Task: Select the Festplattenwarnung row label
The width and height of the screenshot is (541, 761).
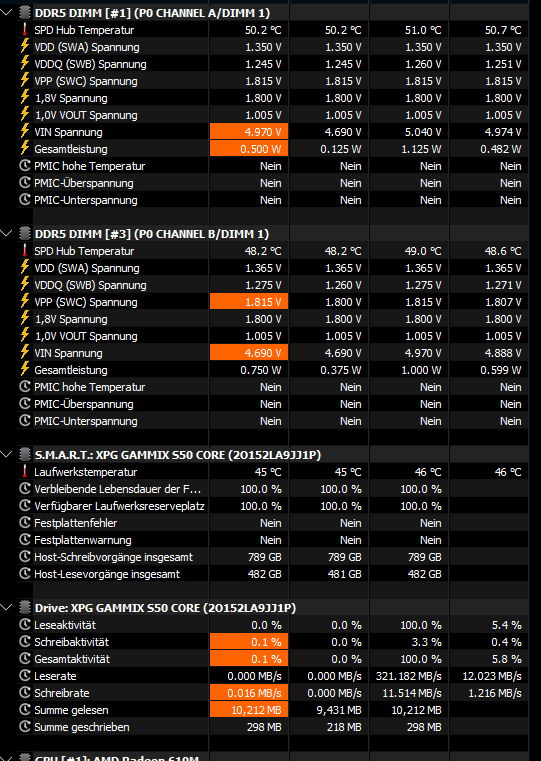Action: click(82, 540)
